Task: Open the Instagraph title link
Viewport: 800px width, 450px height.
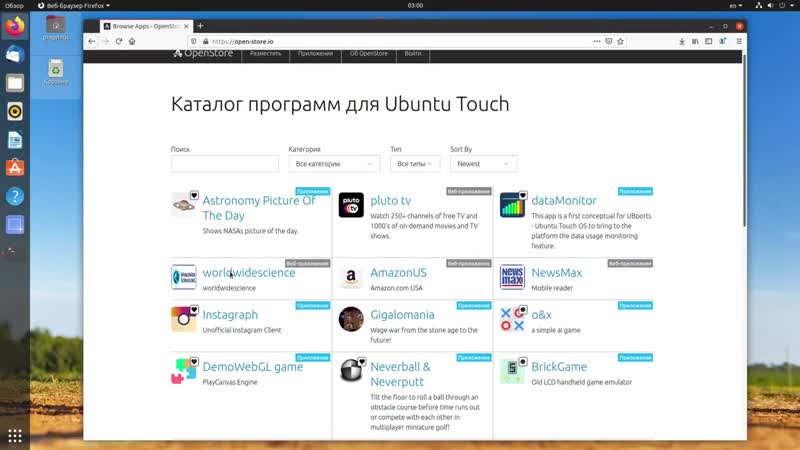Action: (230, 315)
